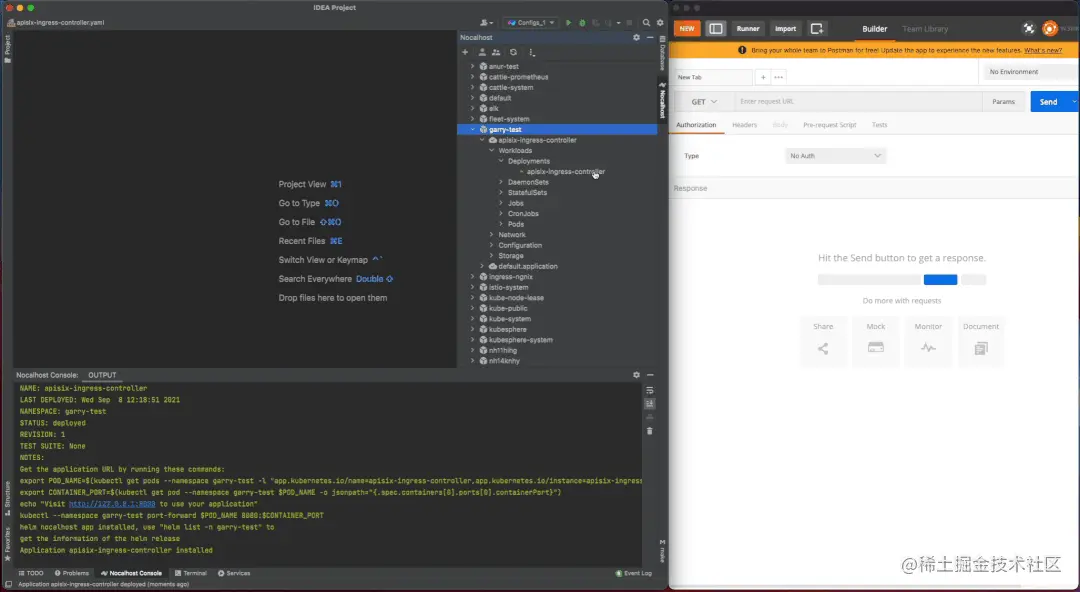Switch to Headers tab in Postman
This screenshot has width=1080, height=592.
[745, 125]
